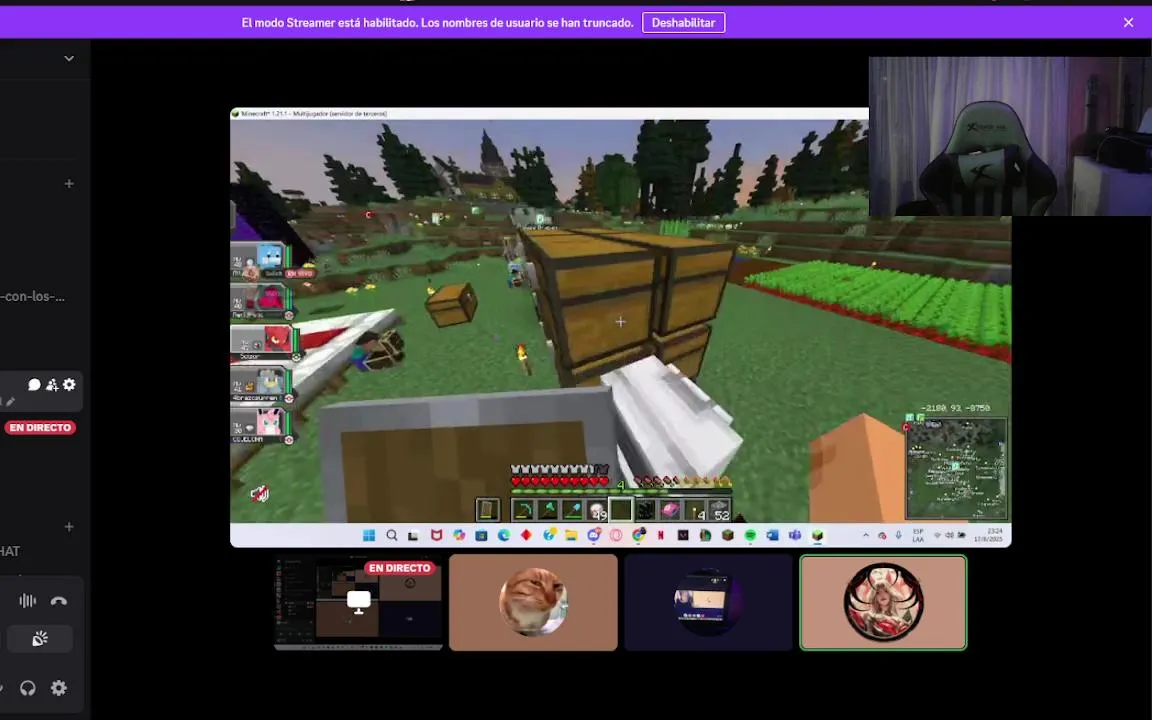Toggle noise suppression waveform icon
1152x720 pixels.
click(27, 601)
